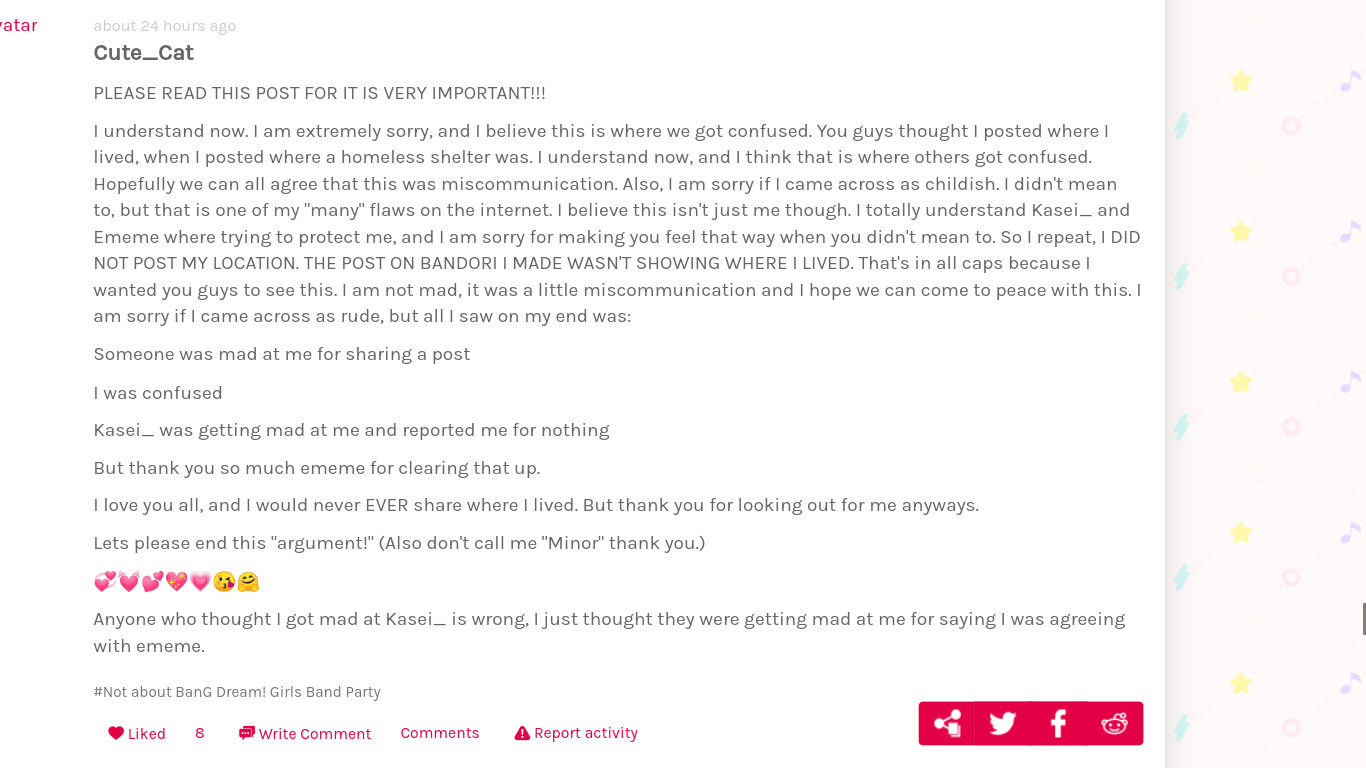The width and height of the screenshot is (1366, 768).
Task: Share this post on Facebook
Action: pyautogui.click(x=1058, y=723)
